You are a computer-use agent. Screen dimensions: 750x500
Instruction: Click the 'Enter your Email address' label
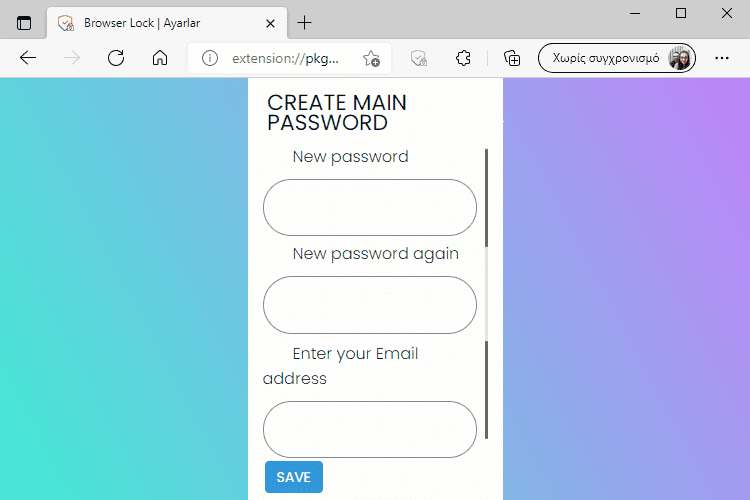(x=341, y=366)
